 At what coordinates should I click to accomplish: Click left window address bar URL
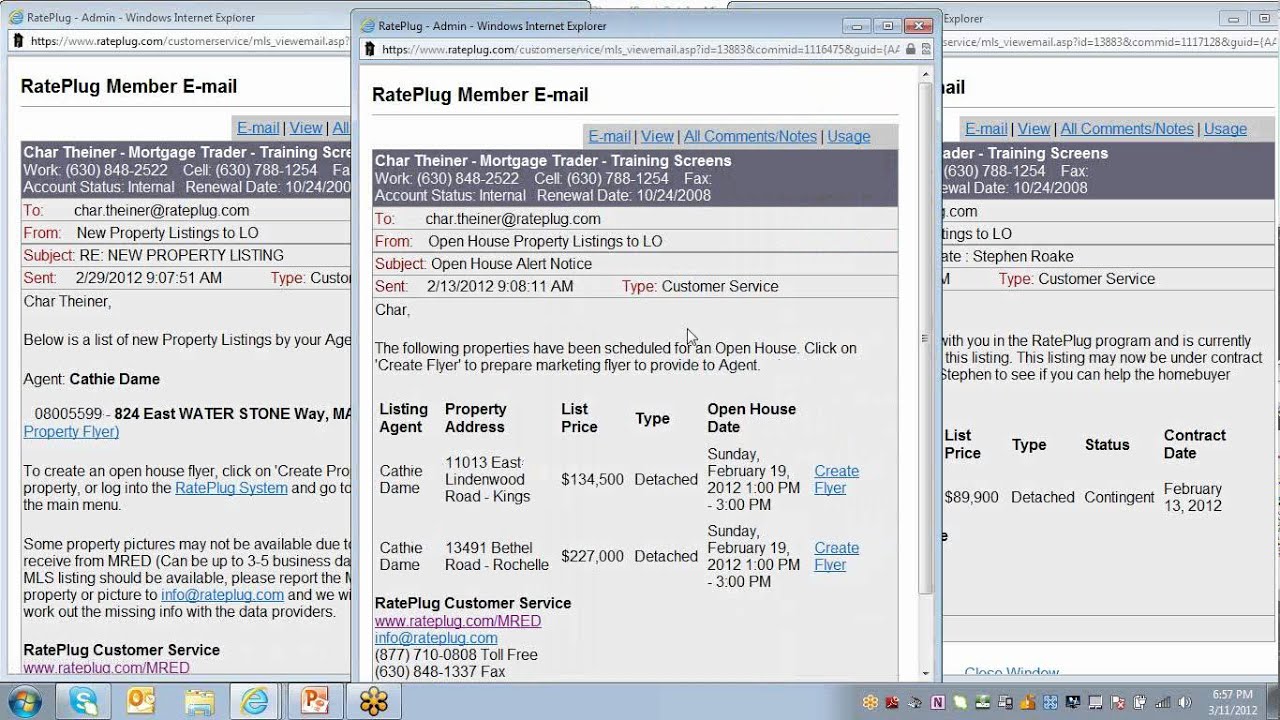pos(189,41)
